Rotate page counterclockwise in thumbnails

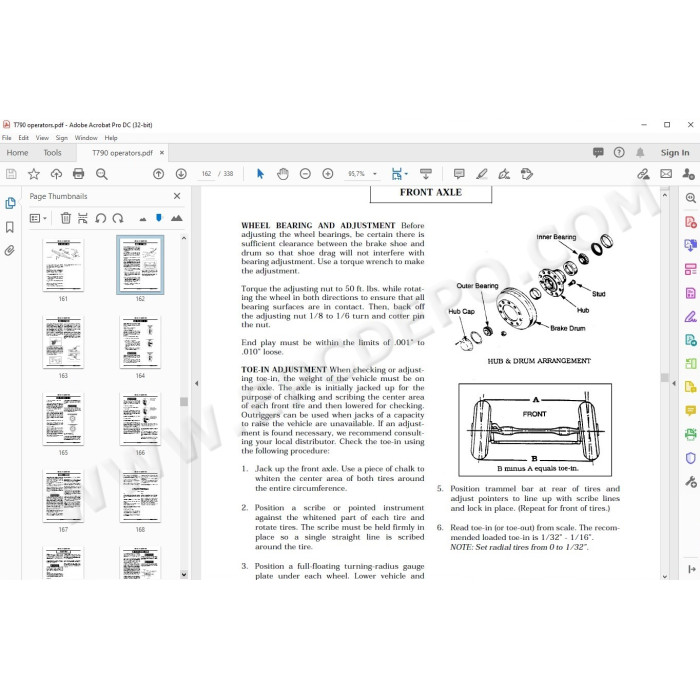pyautogui.click(x=100, y=218)
